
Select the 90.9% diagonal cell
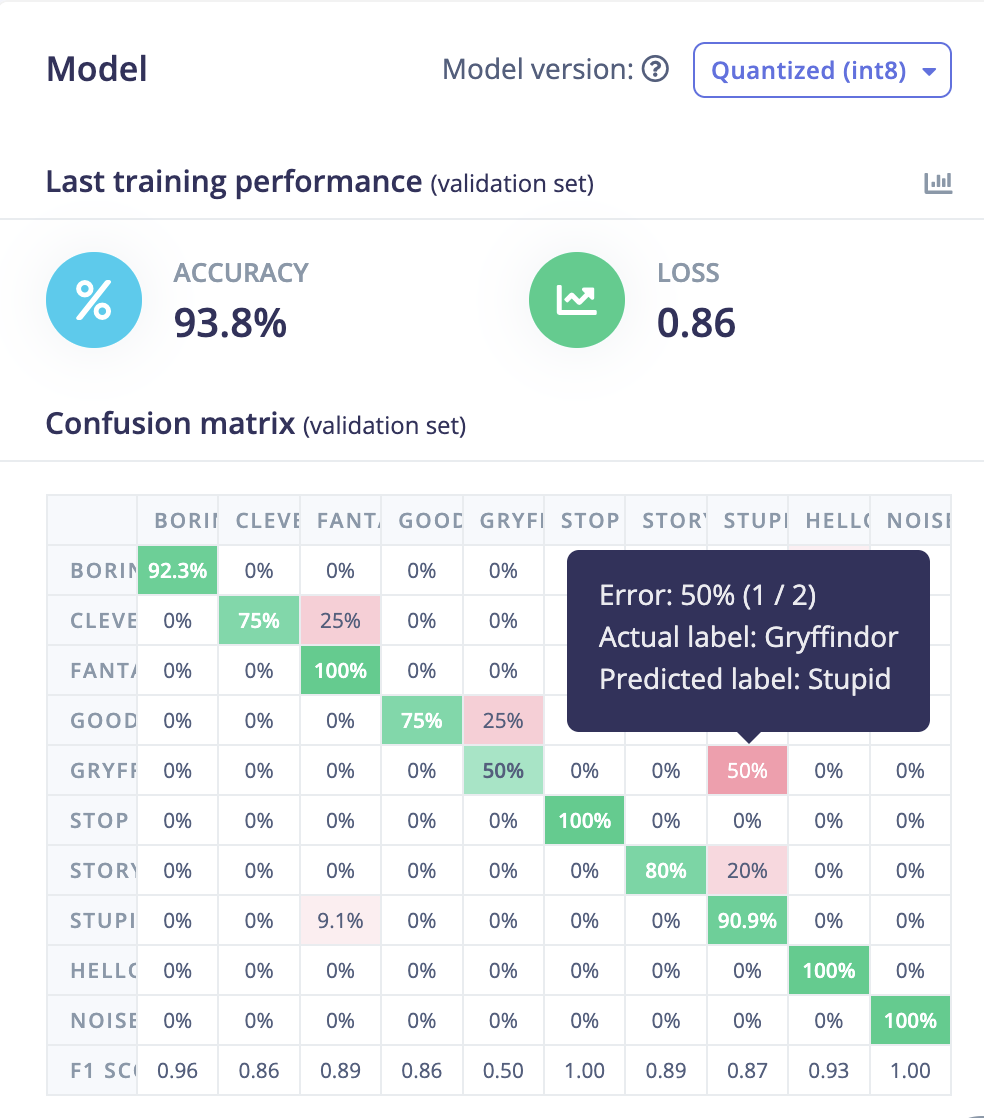point(747,921)
